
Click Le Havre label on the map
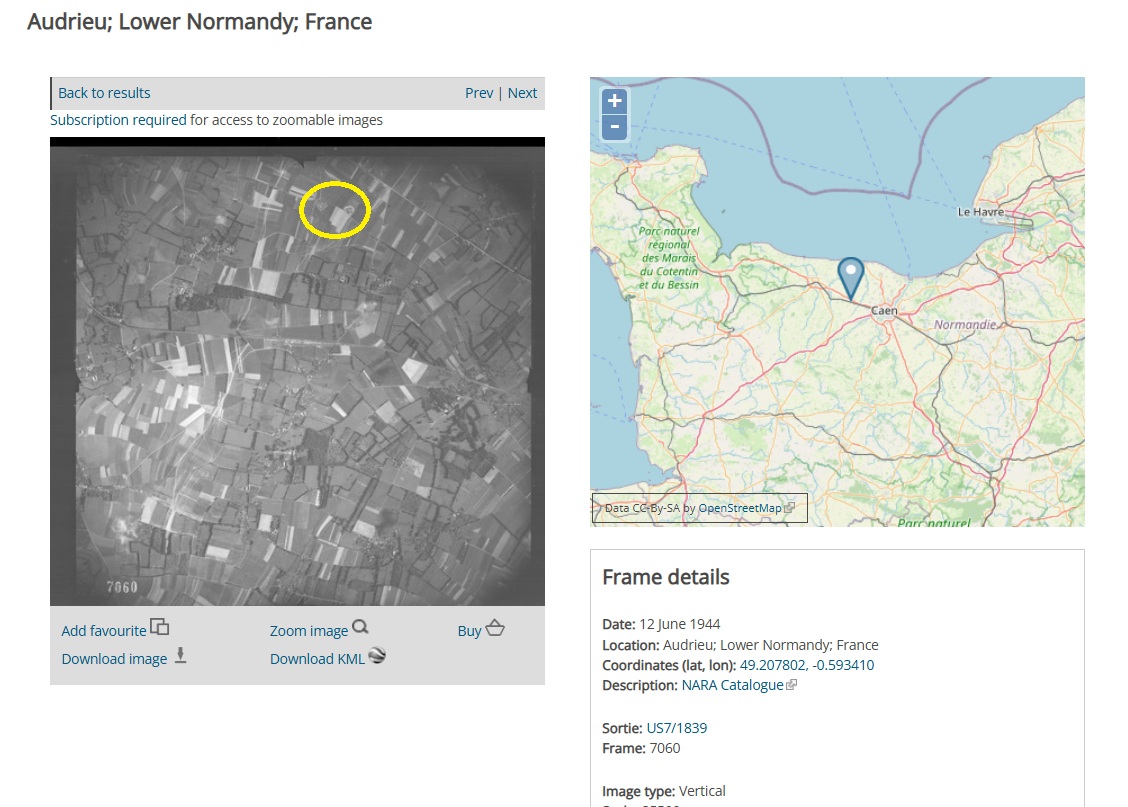978,212
